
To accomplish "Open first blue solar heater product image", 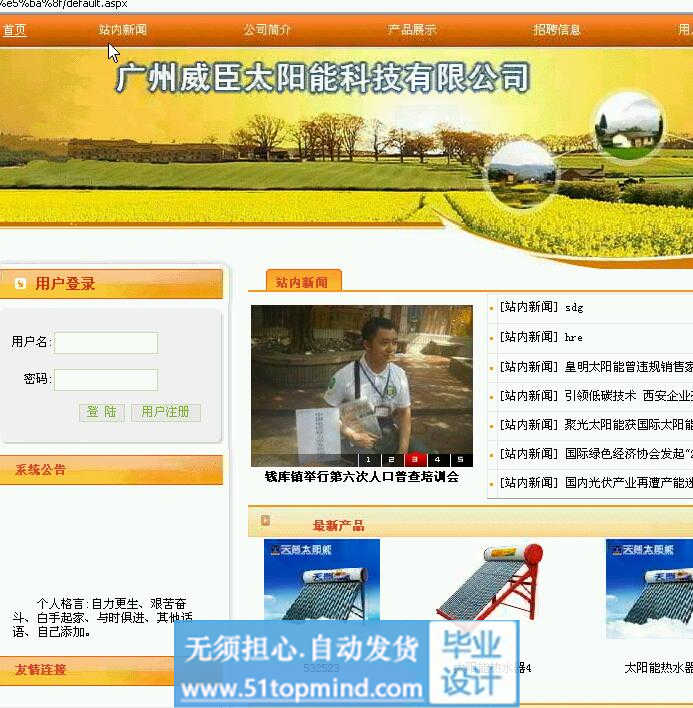I will (321, 579).
